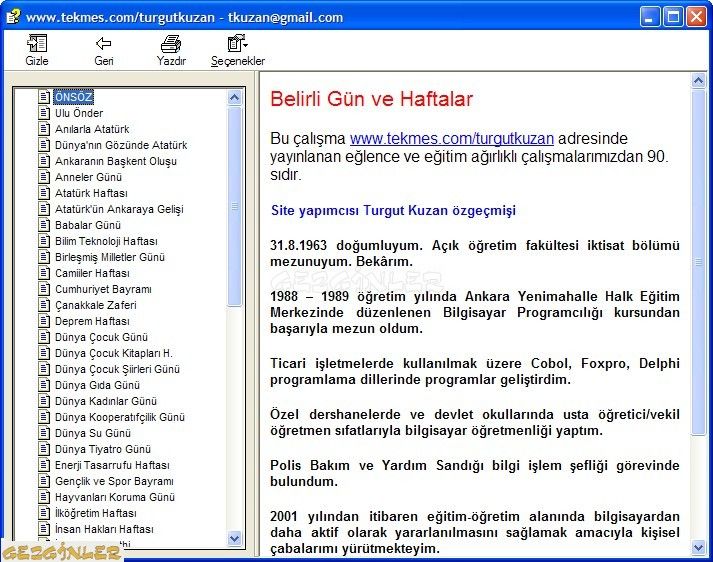Viewport: 713px width, 562px height.
Task: Click page icon beside Dünya Su Günü
Action: (x=44, y=433)
